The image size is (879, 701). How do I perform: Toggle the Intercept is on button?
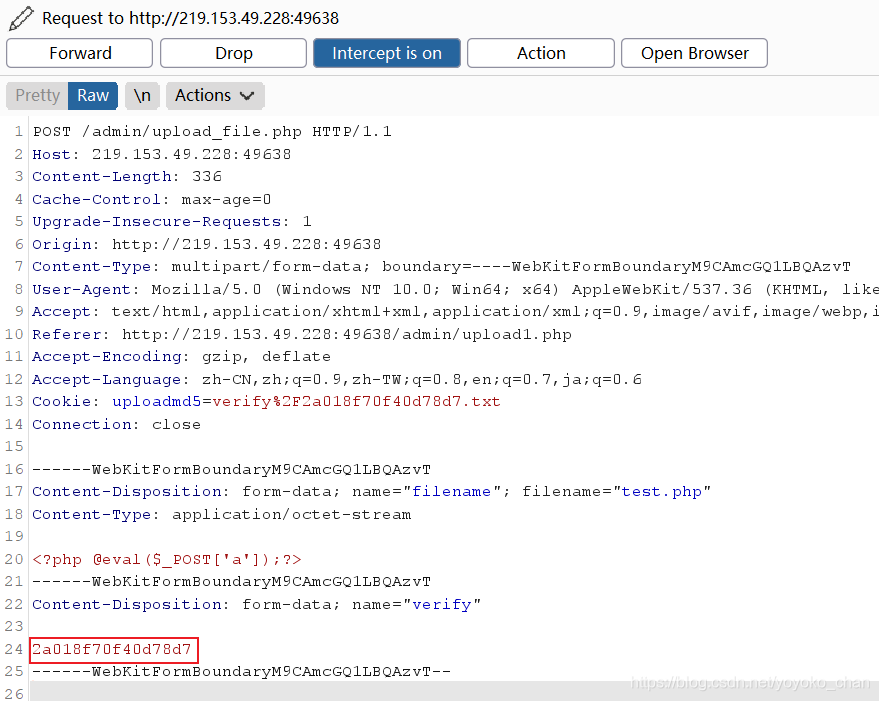click(x=387, y=53)
